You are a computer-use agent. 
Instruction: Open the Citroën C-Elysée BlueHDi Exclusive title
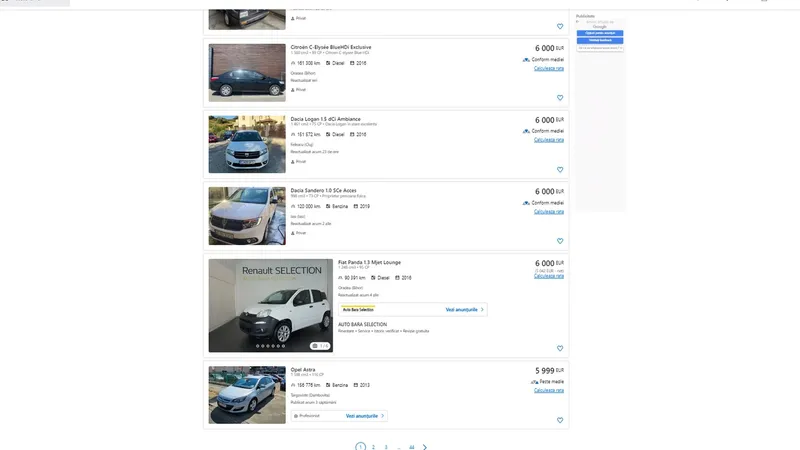tap(331, 47)
